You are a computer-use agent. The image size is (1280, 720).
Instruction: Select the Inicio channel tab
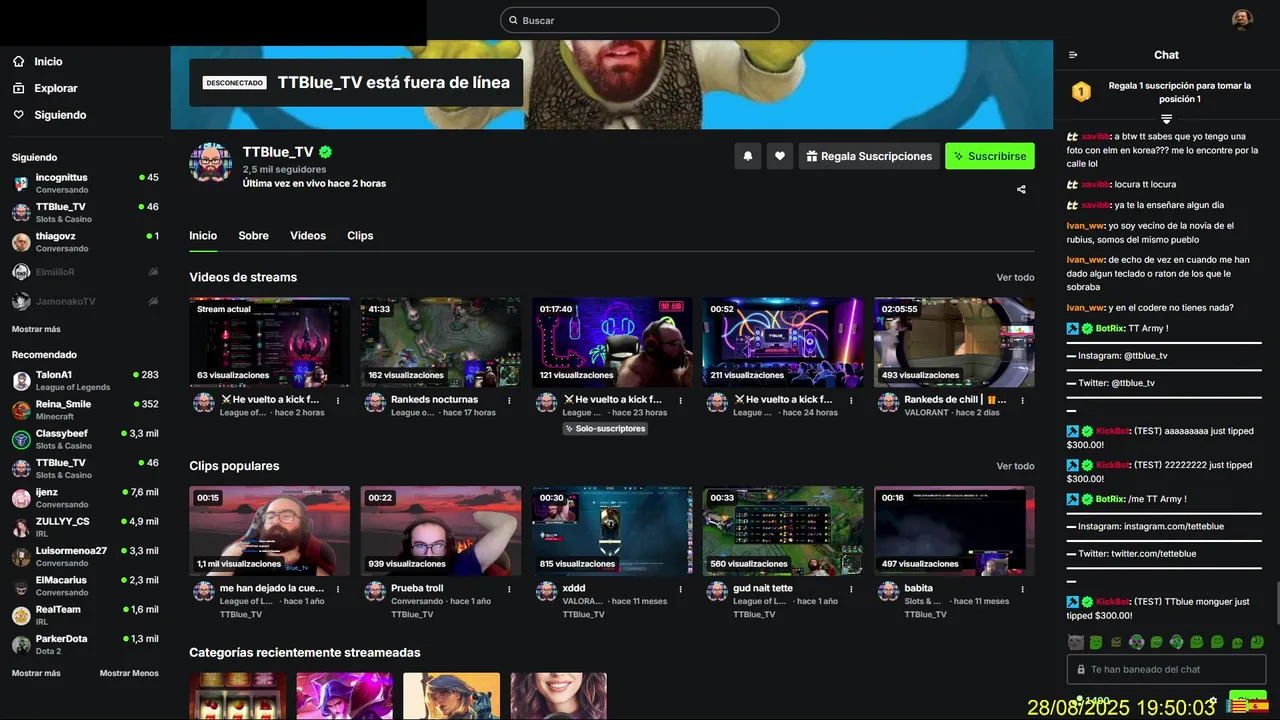click(x=203, y=236)
